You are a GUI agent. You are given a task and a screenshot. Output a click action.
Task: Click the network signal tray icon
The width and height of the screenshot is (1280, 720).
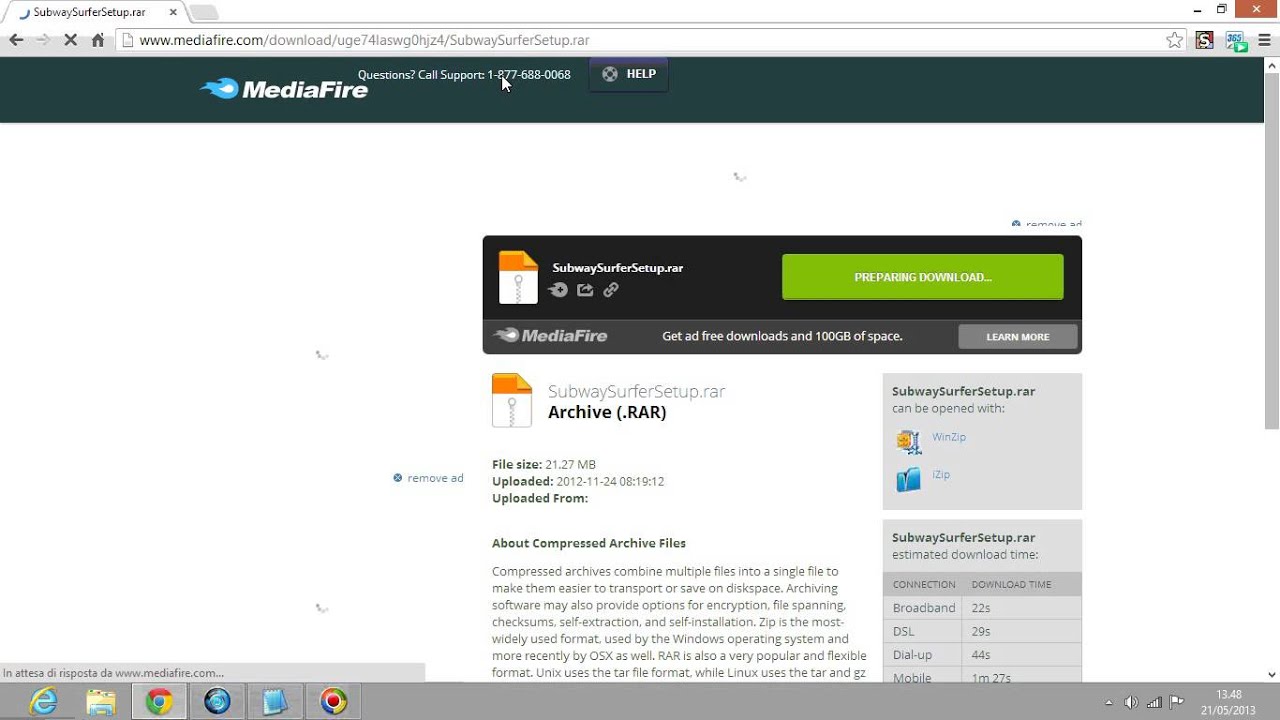1154,702
